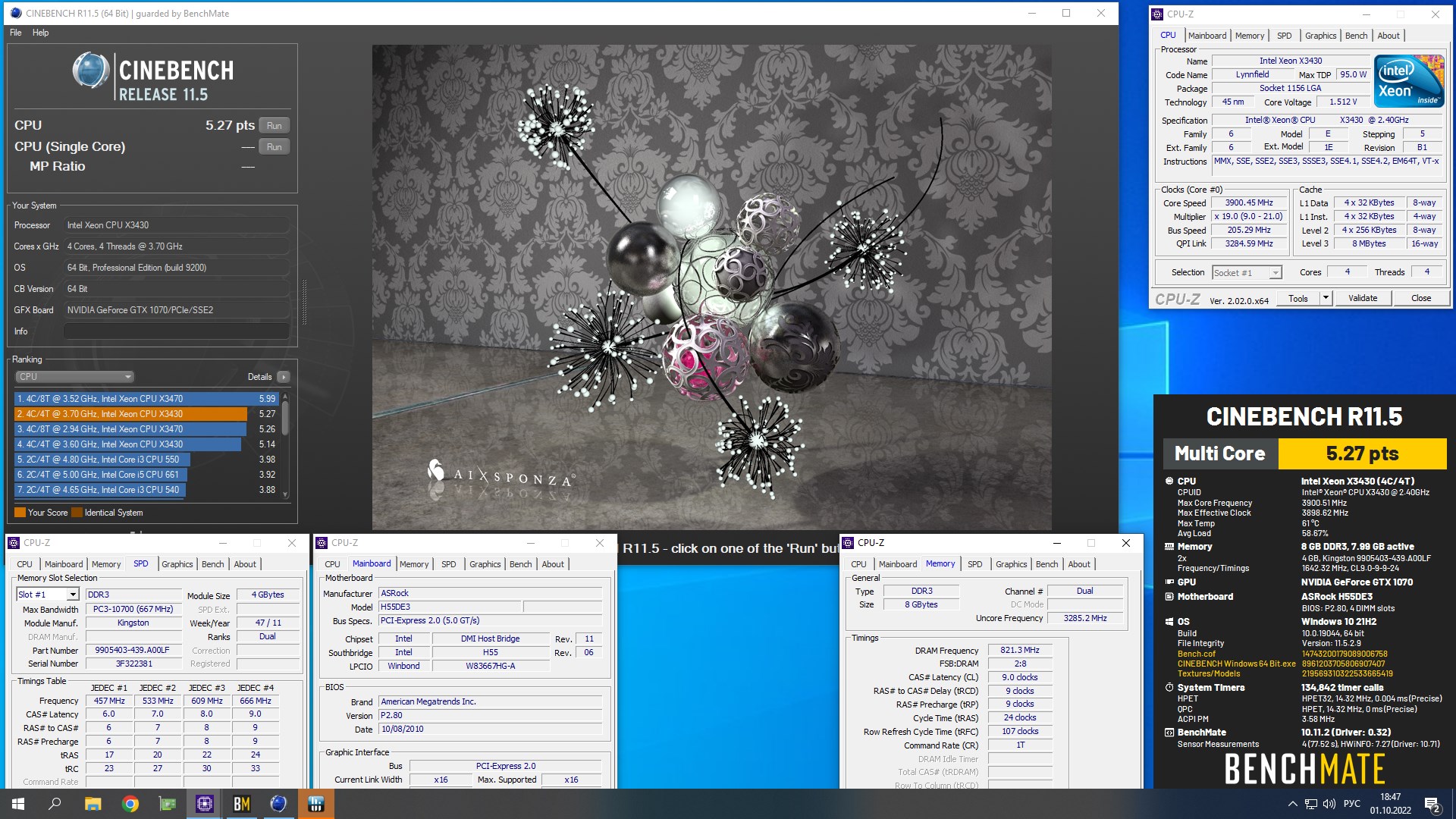
Task: Switch to CPU tab in CPU-Z Mainboard window
Action: click(x=332, y=564)
